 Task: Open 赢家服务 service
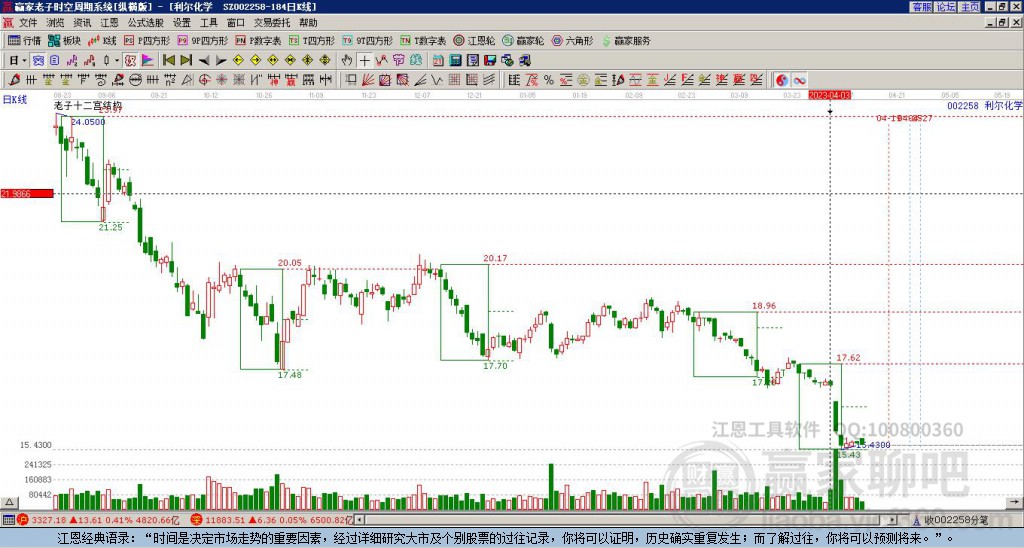[x=626, y=40]
